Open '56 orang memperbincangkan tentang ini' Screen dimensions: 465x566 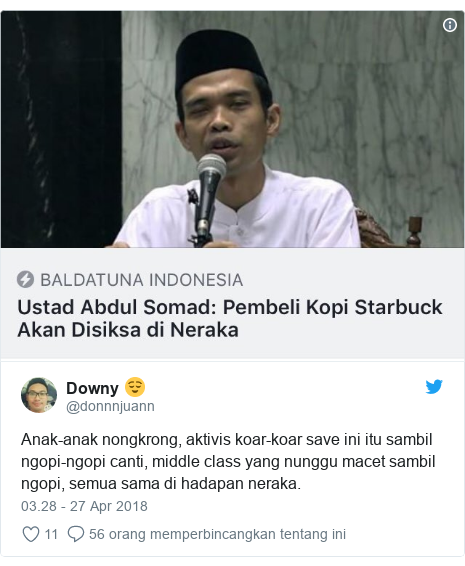217,534
